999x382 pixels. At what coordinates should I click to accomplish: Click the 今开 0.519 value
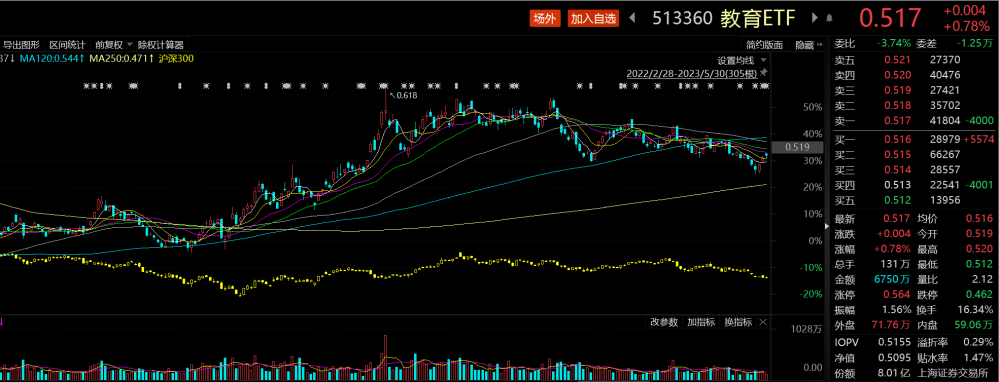[980, 234]
